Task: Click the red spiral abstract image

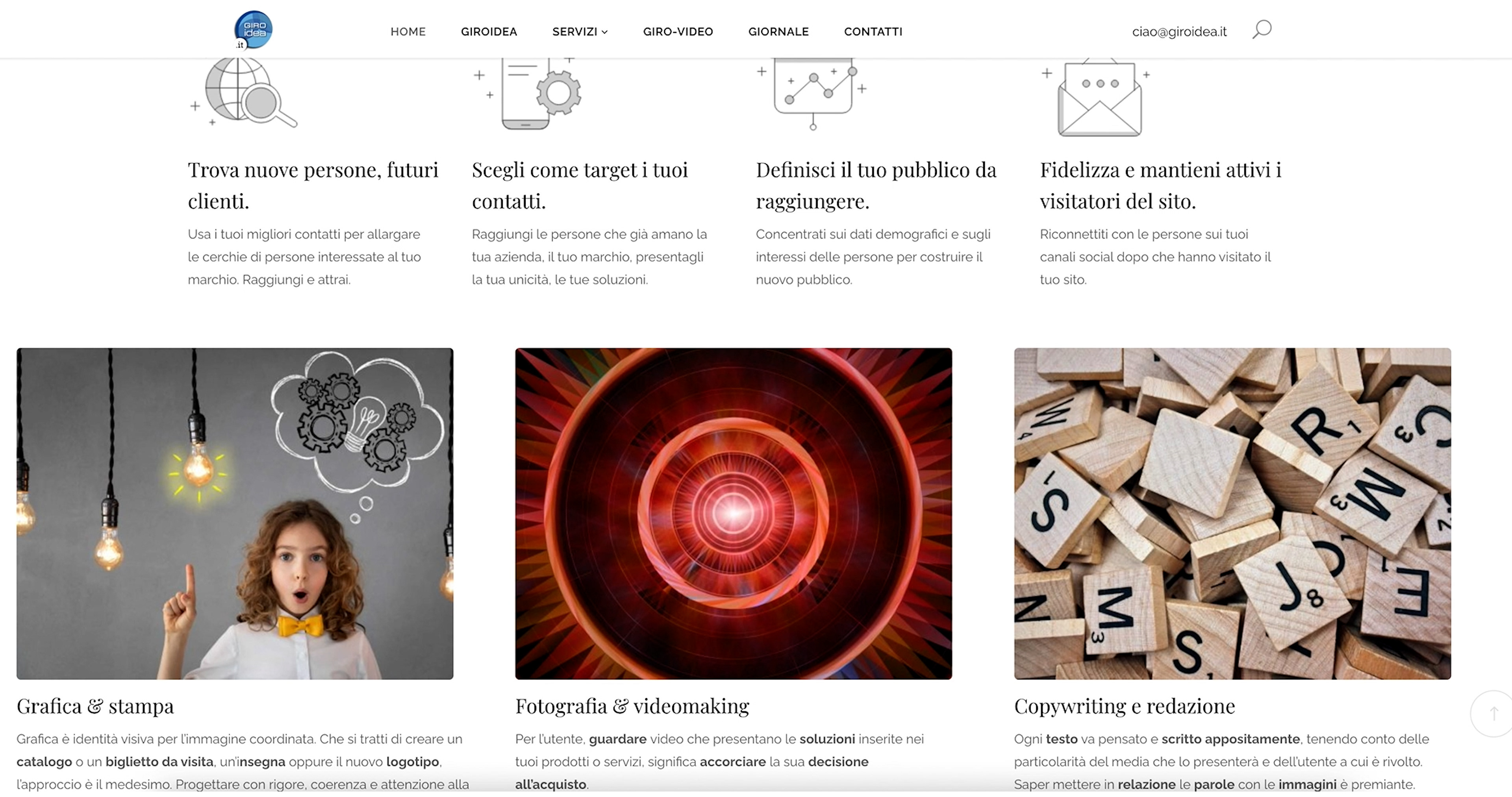Action: (734, 514)
